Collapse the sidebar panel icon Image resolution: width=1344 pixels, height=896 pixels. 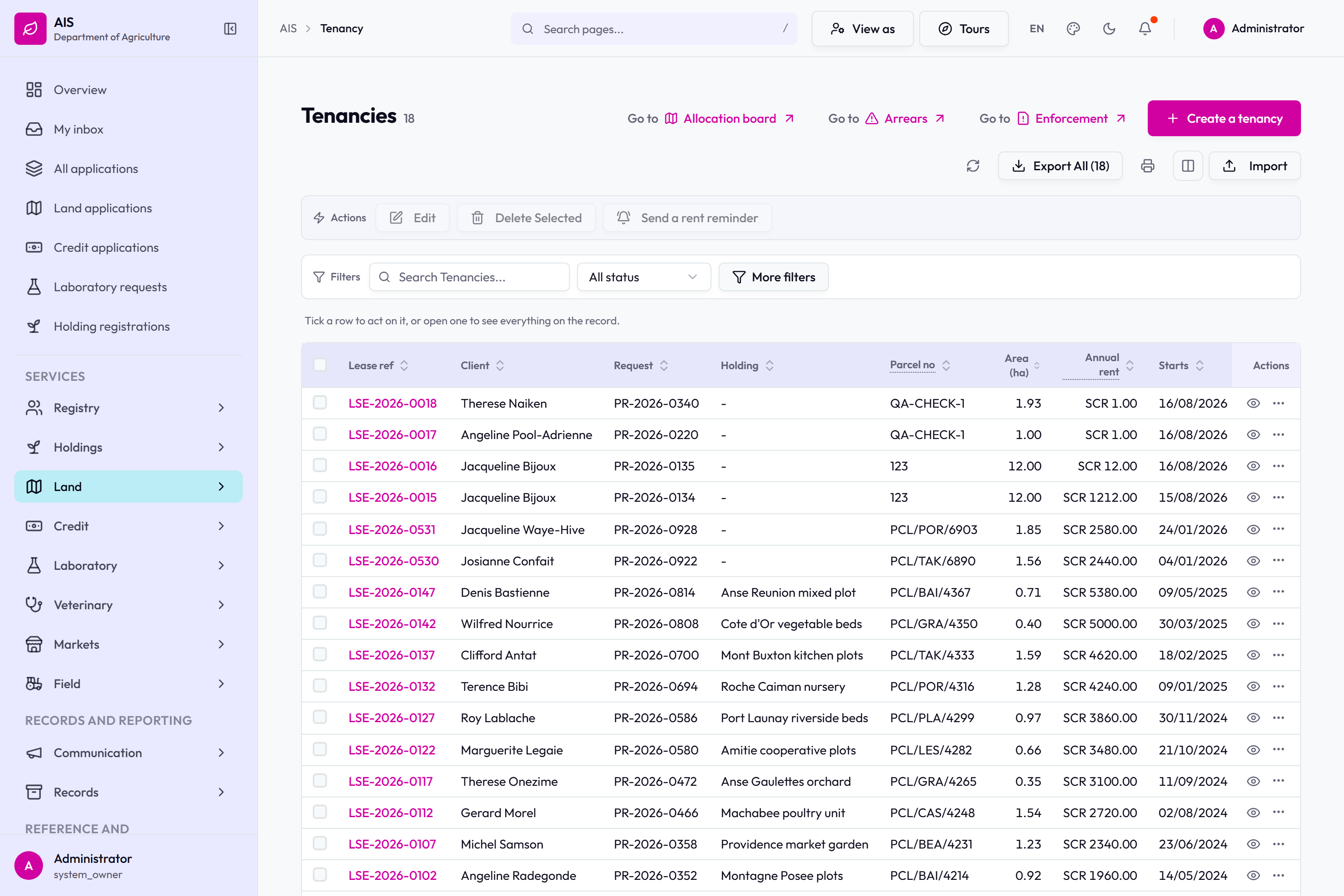(230, 29)
